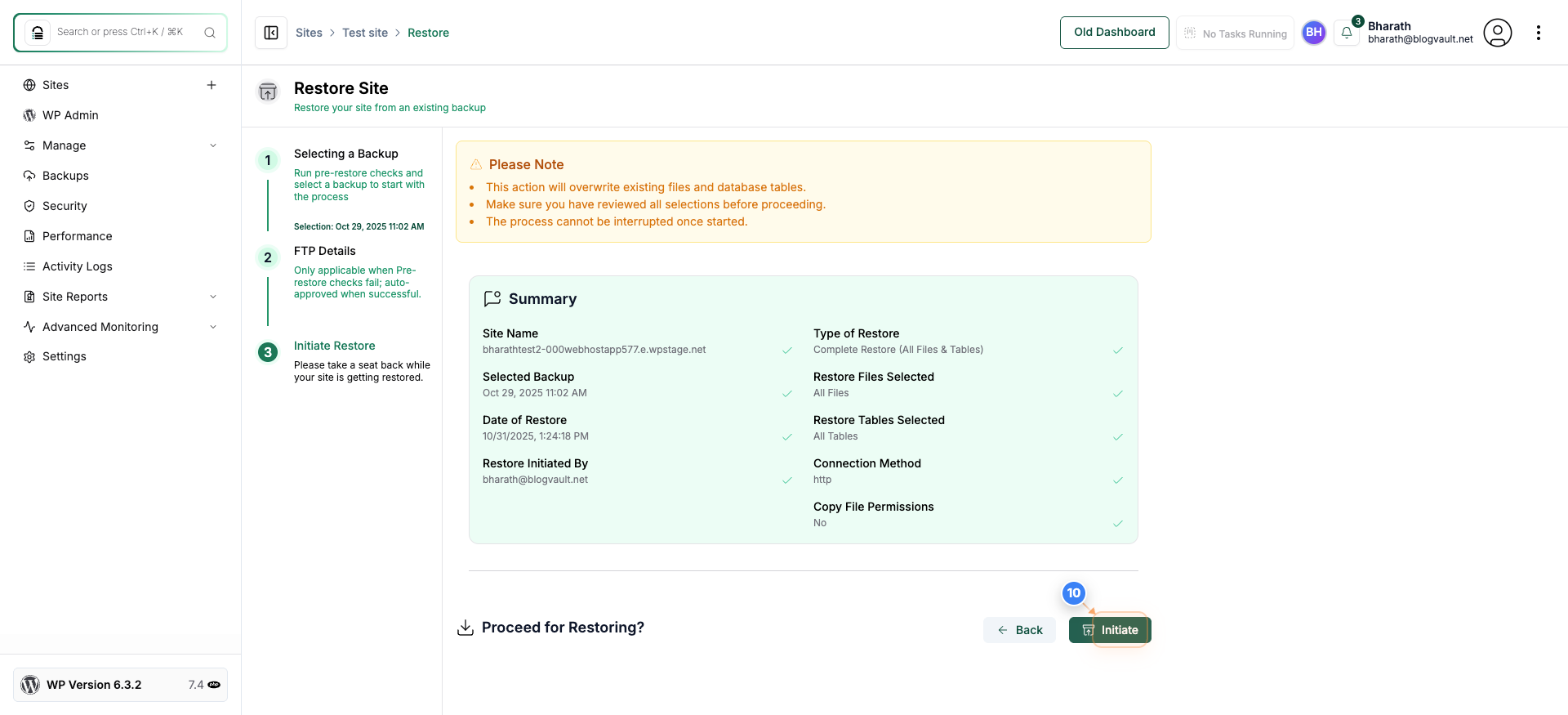Click the checkmark beside Restore Tables Selected
Viewport: 1568px width, 715px height.
(1118, 437)
